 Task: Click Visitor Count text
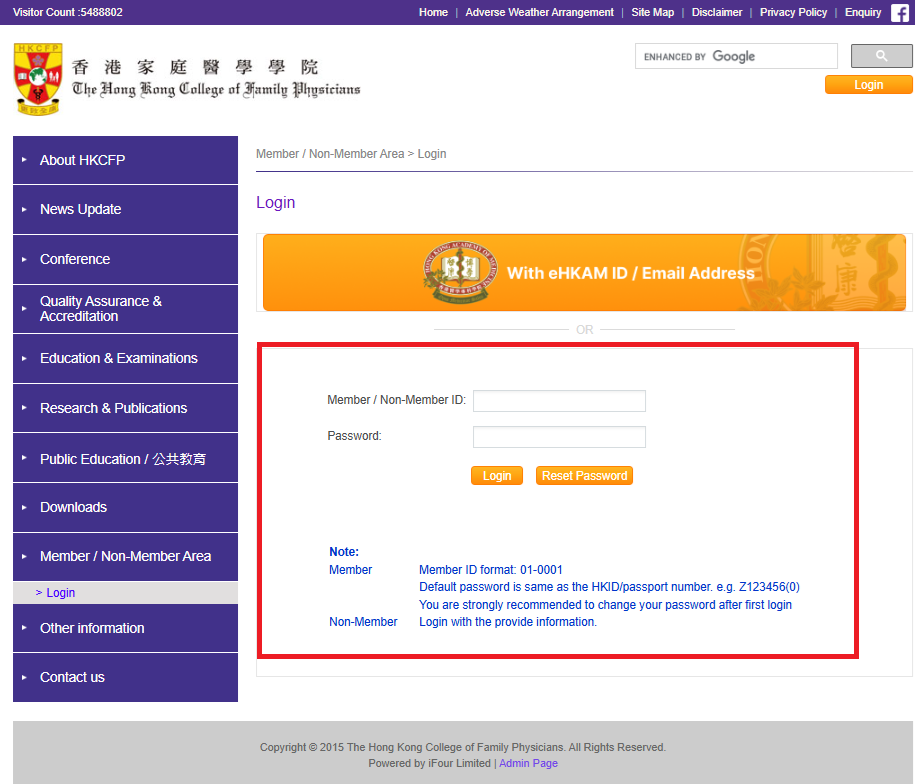68,12
